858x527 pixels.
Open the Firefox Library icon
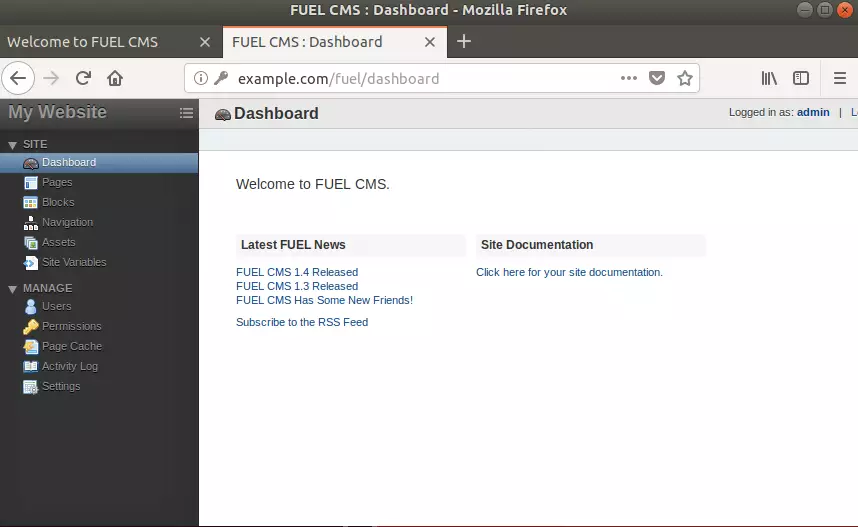(769, 78)
